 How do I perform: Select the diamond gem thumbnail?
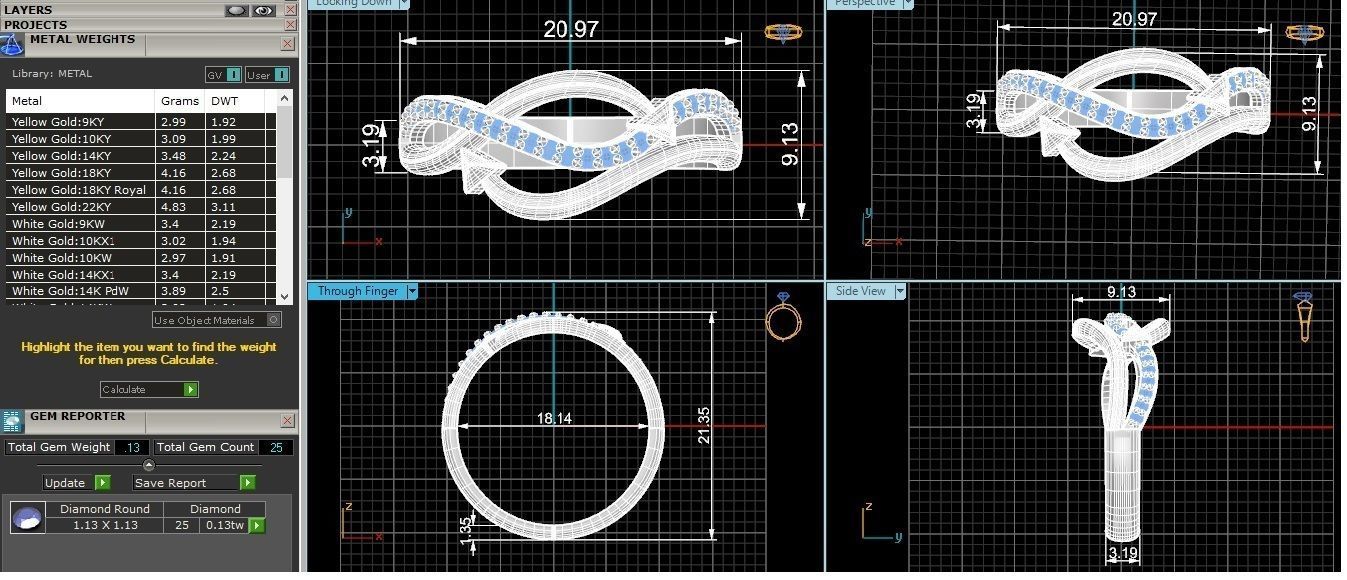click(28, 517)
